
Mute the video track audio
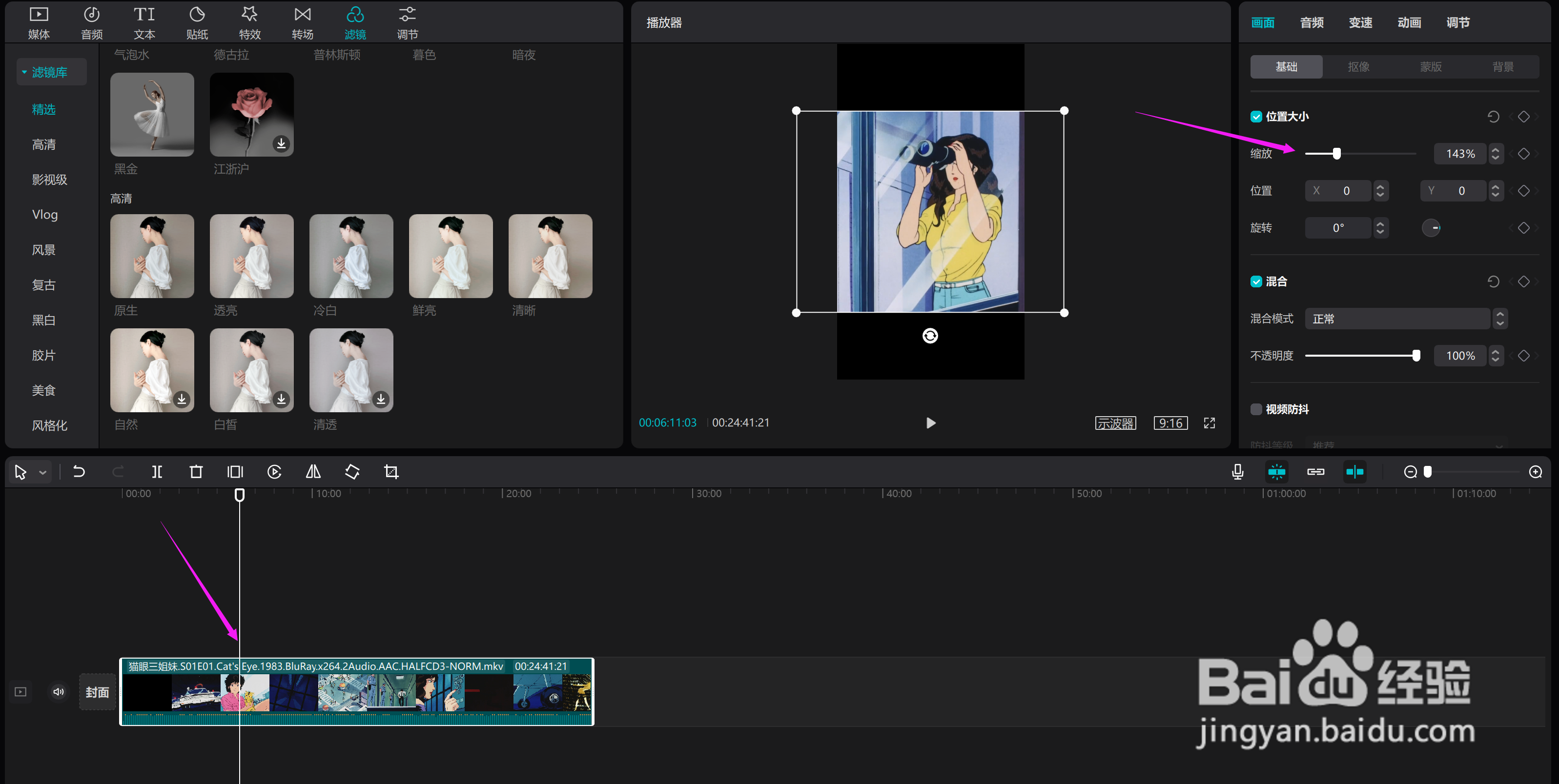[59, 691]
